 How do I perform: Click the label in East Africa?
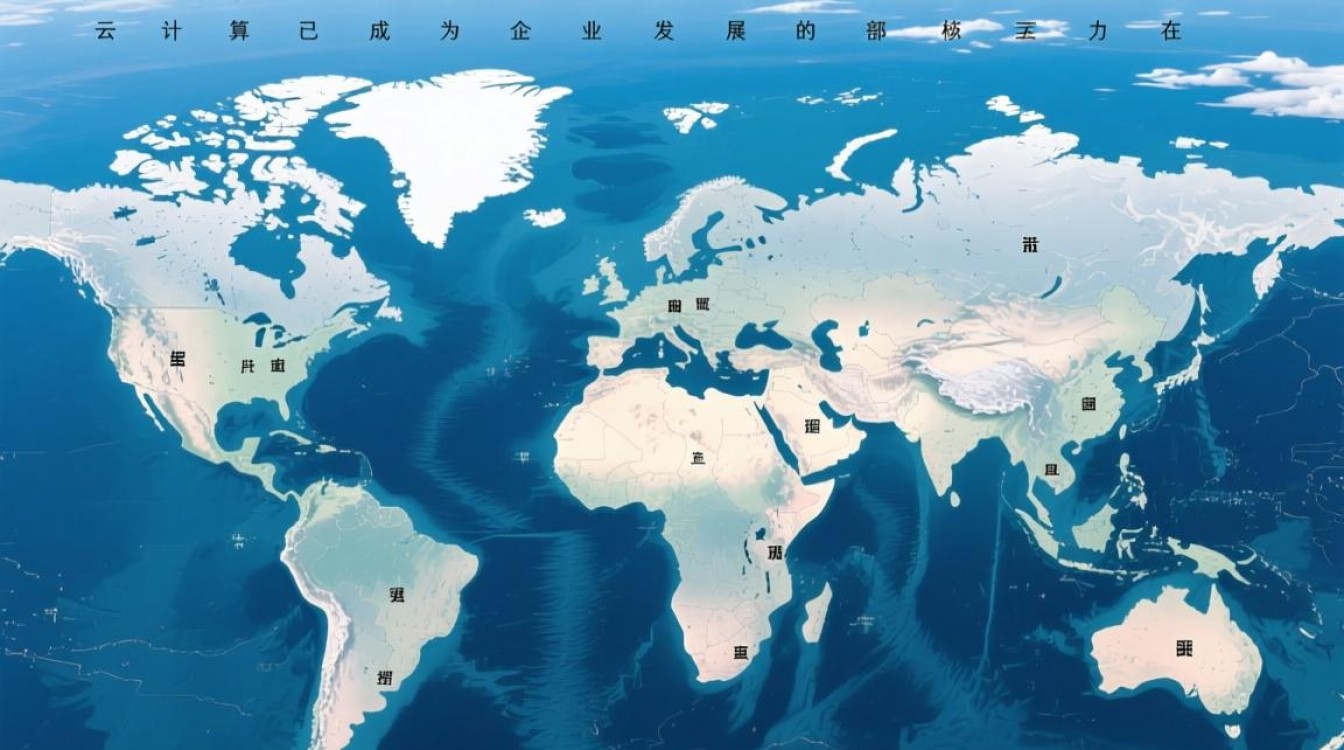(775, 552)
